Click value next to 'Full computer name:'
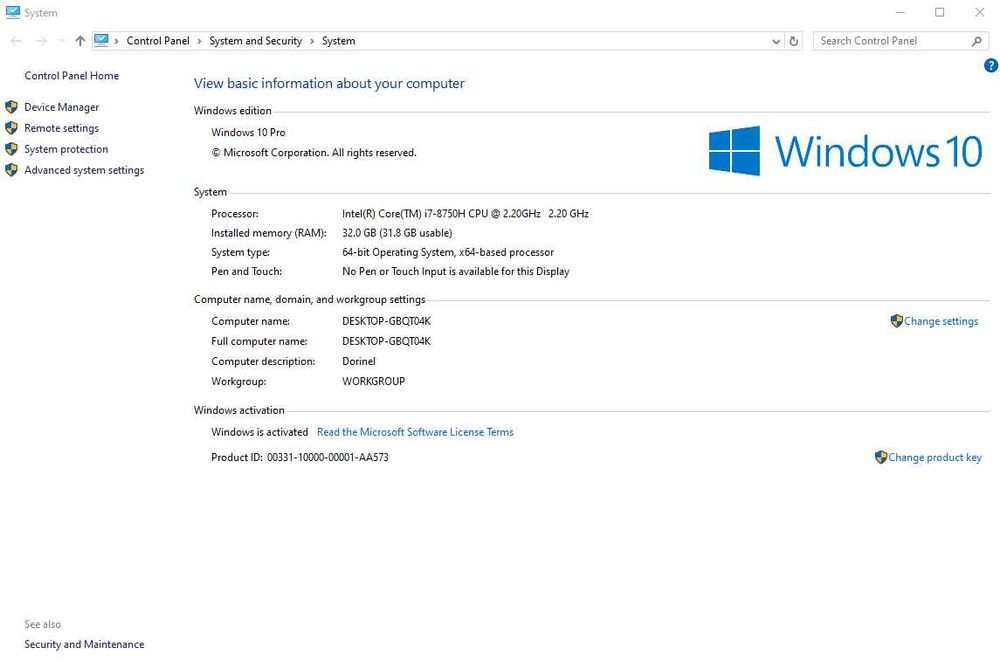 coord(386,341)
